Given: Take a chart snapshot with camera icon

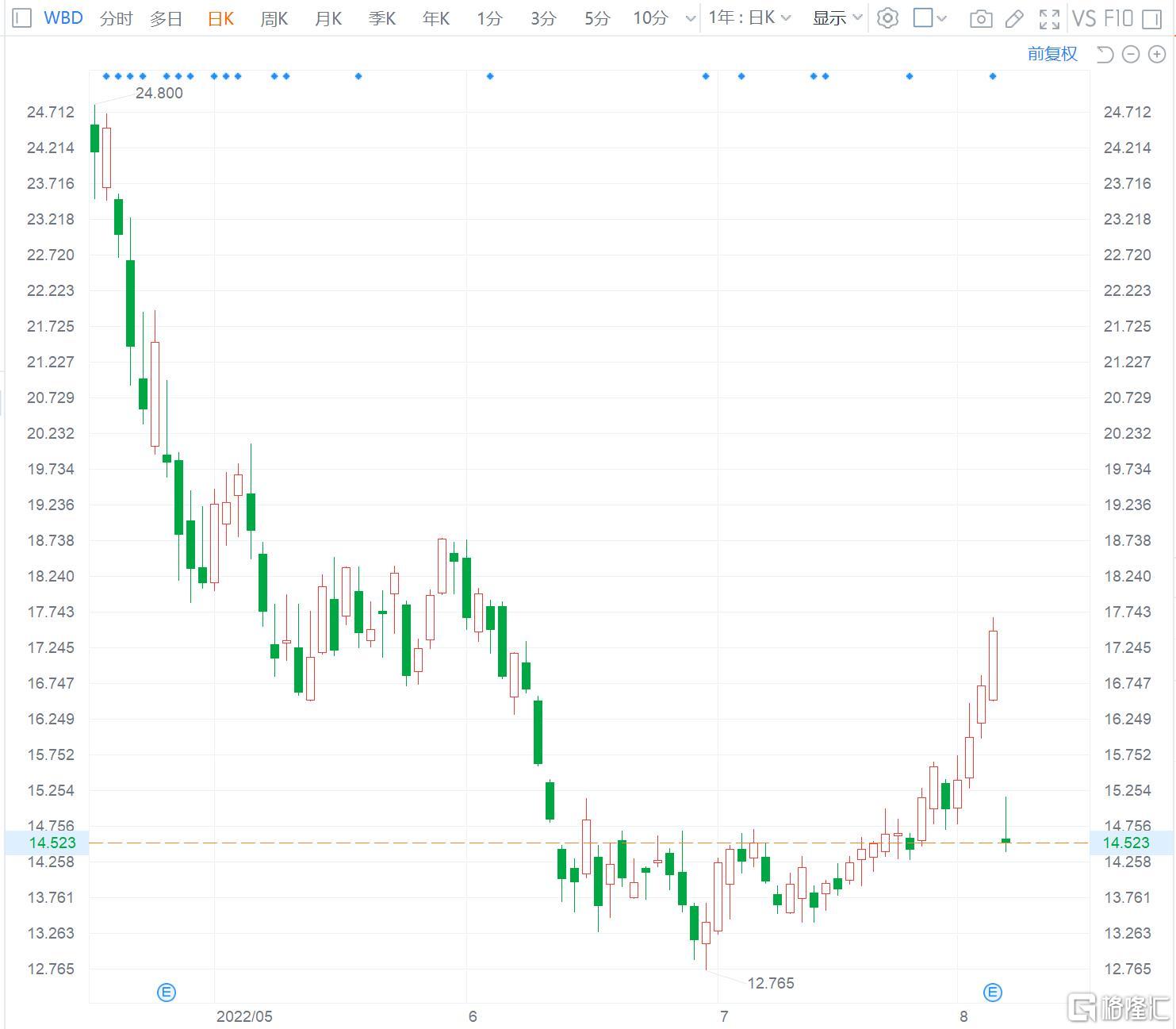Looking at the screenshot, I should point(981,18).
